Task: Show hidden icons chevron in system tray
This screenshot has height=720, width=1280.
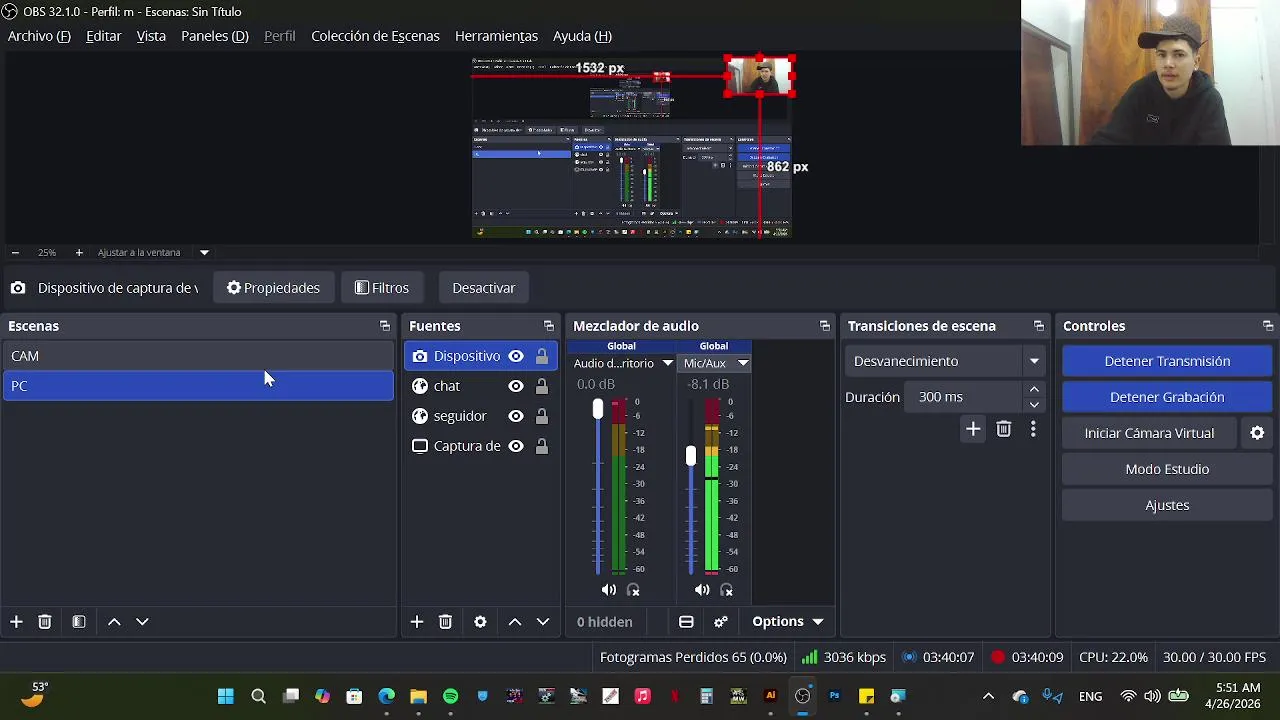Action: [x=988, y=697]
